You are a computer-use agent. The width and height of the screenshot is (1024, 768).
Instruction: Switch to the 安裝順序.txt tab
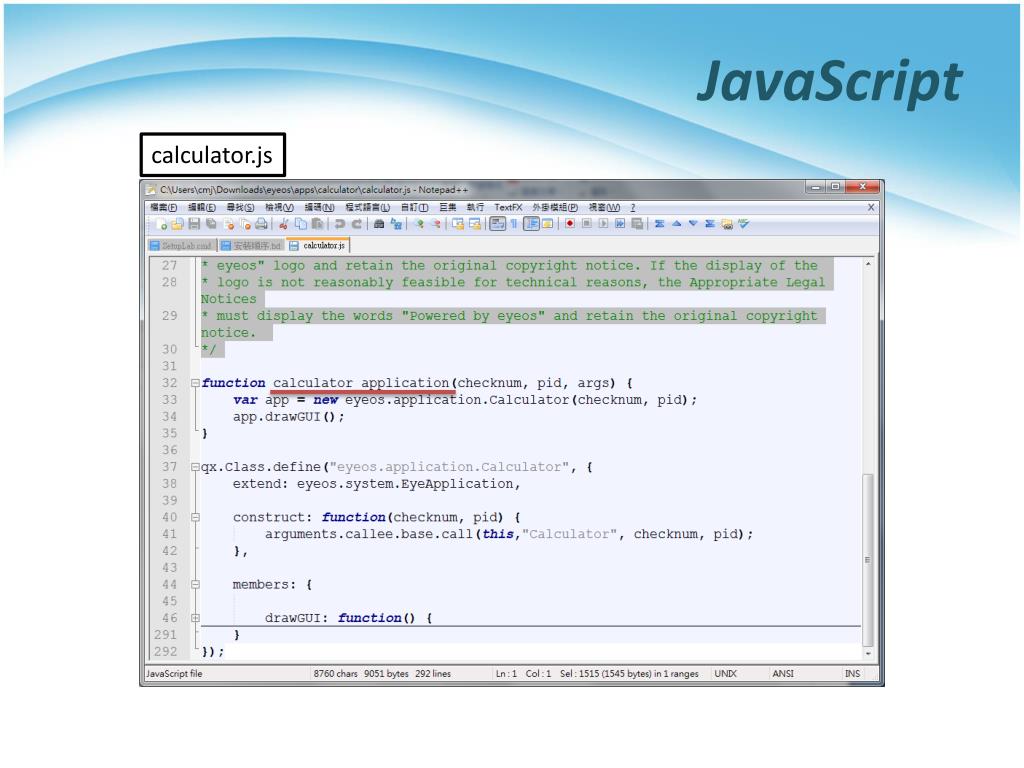coord(251,246)
